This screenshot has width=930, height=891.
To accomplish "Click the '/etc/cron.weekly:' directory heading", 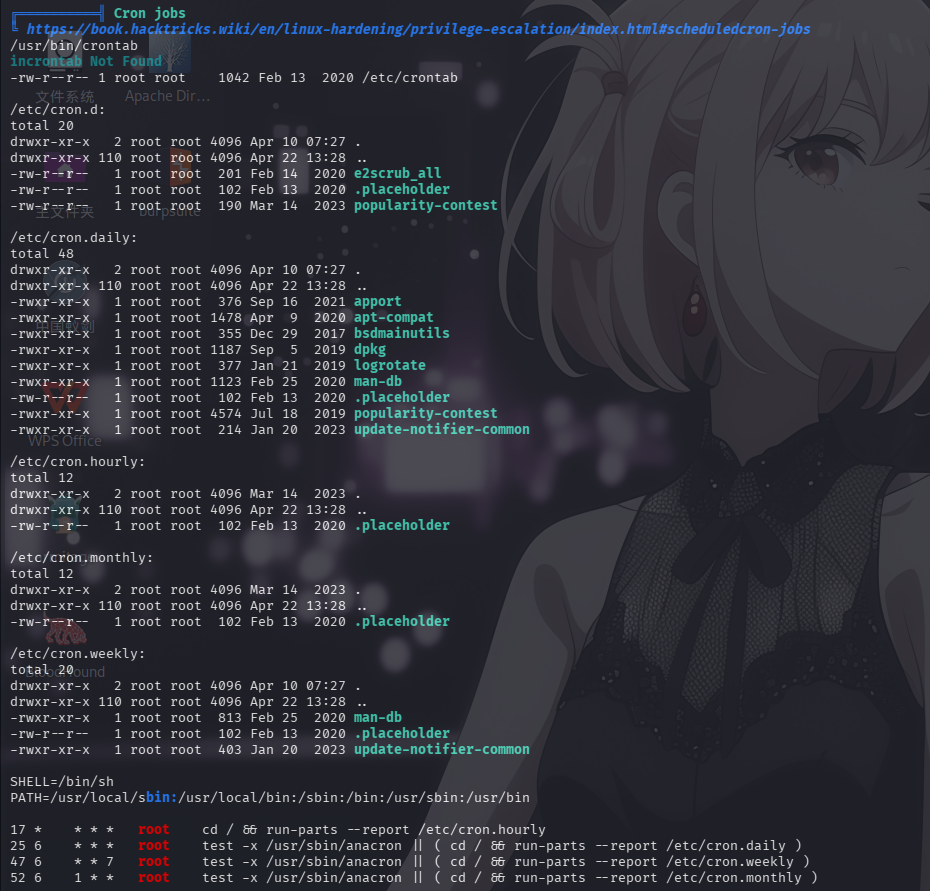I will click(78, 654).
